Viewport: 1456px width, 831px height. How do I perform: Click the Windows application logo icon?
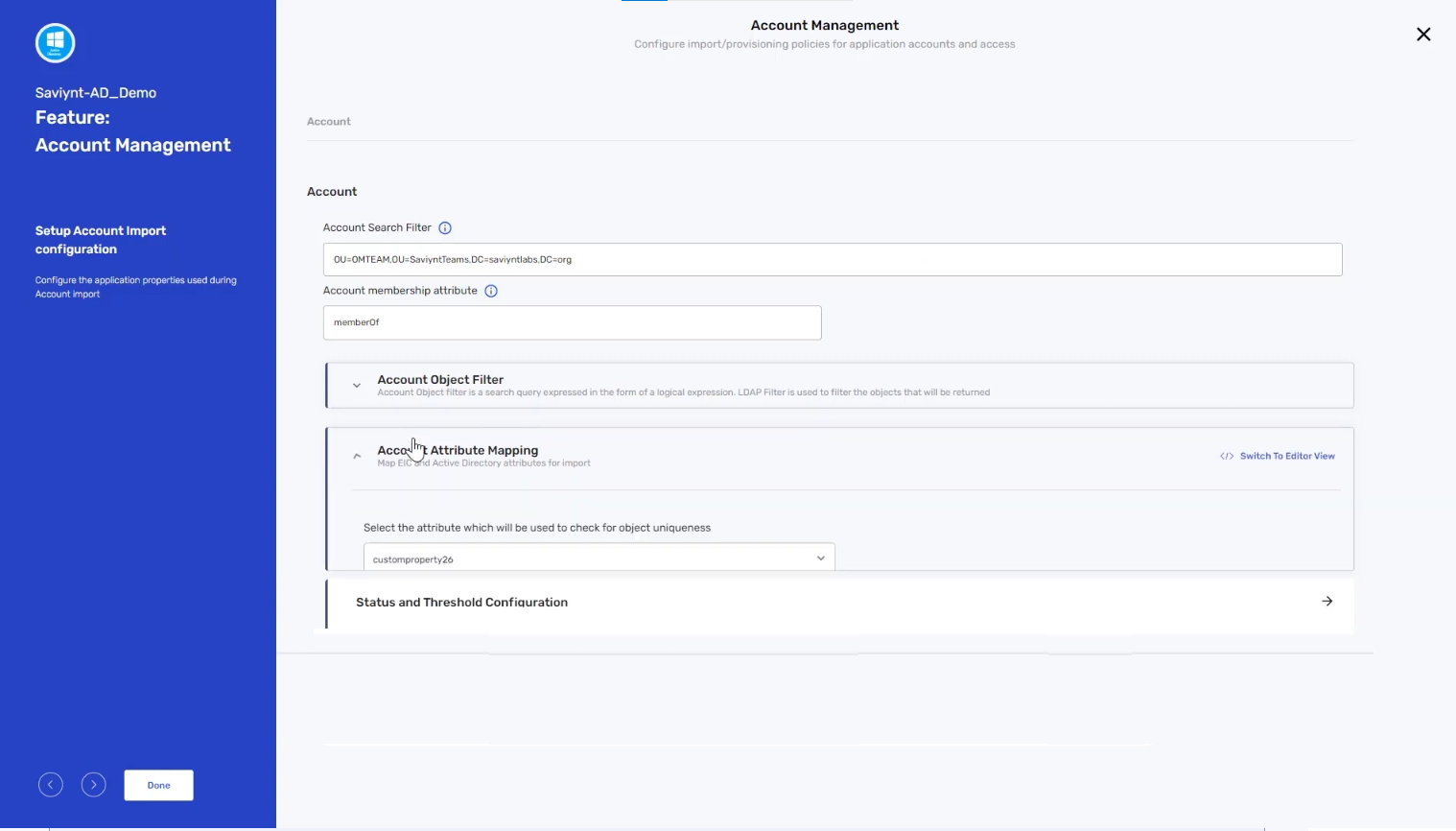pyautogui.click(x=55, y=42)
